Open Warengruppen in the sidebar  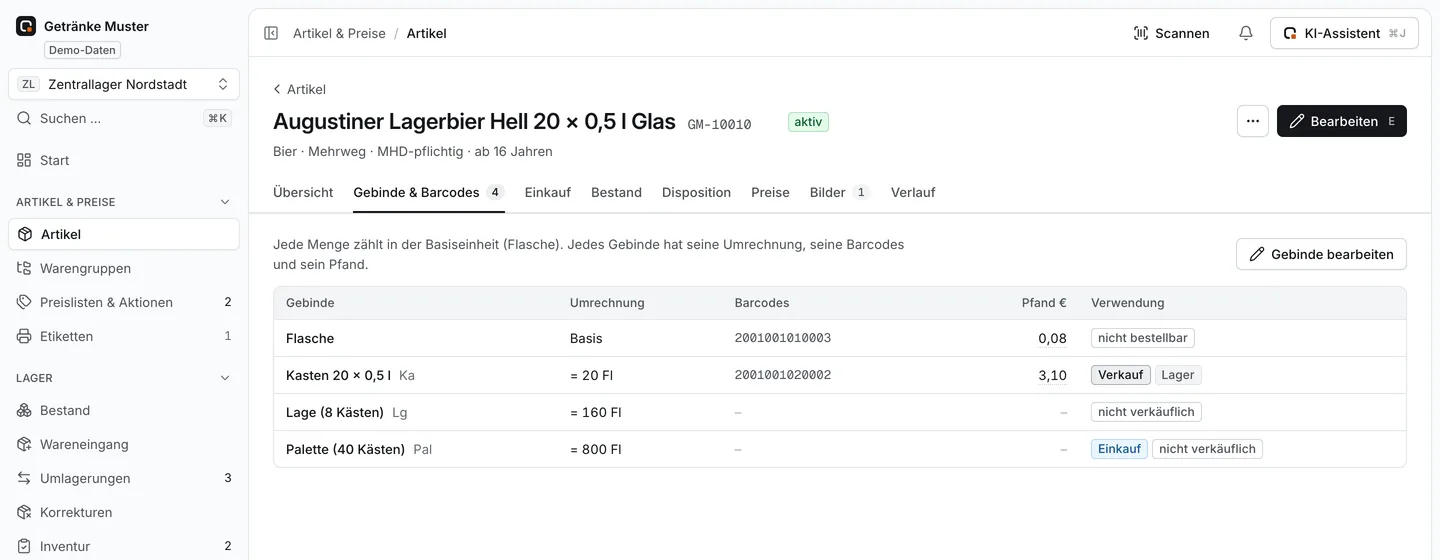coord(124,268)
